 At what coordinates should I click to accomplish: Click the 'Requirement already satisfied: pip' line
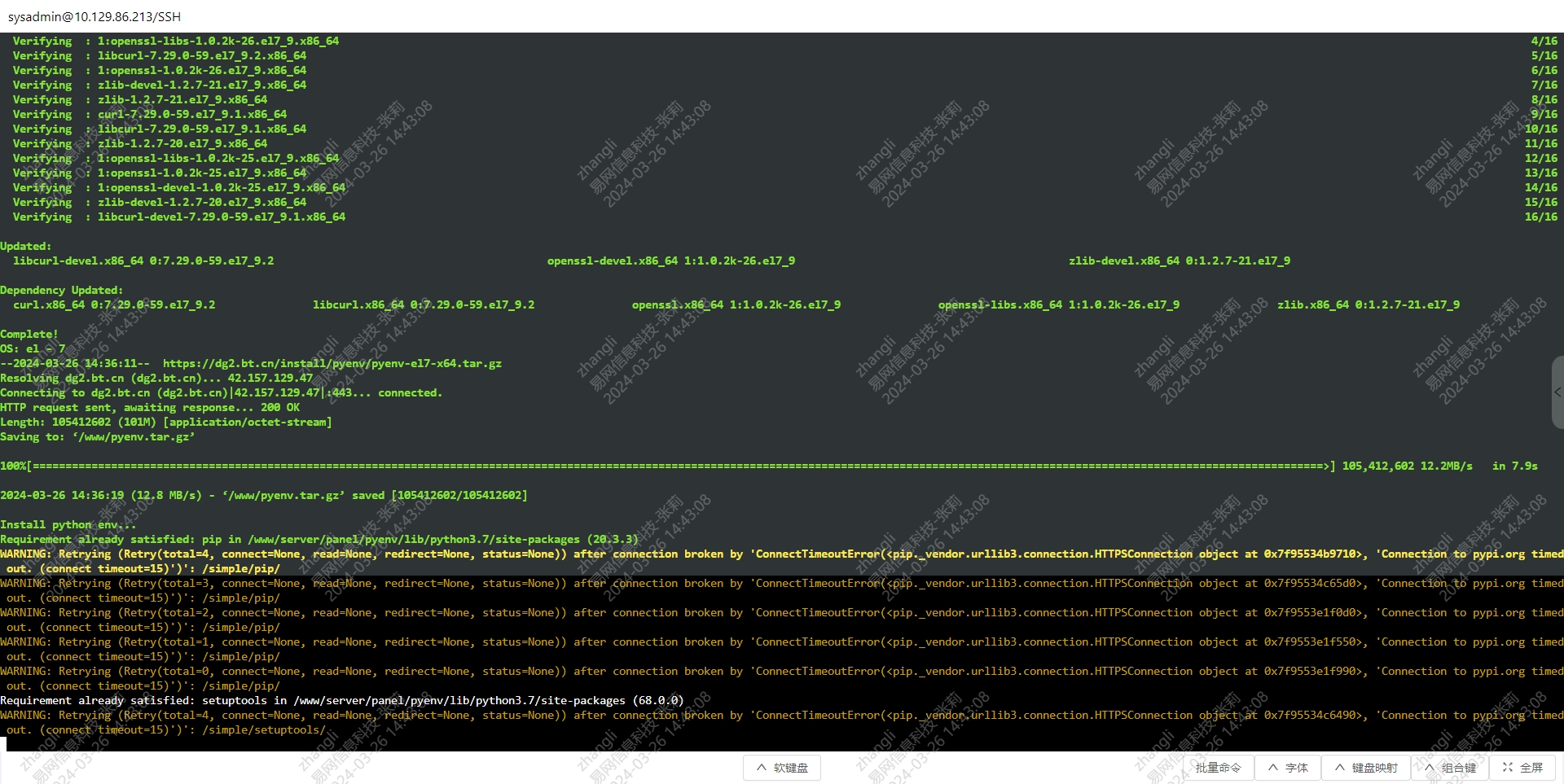319,539
